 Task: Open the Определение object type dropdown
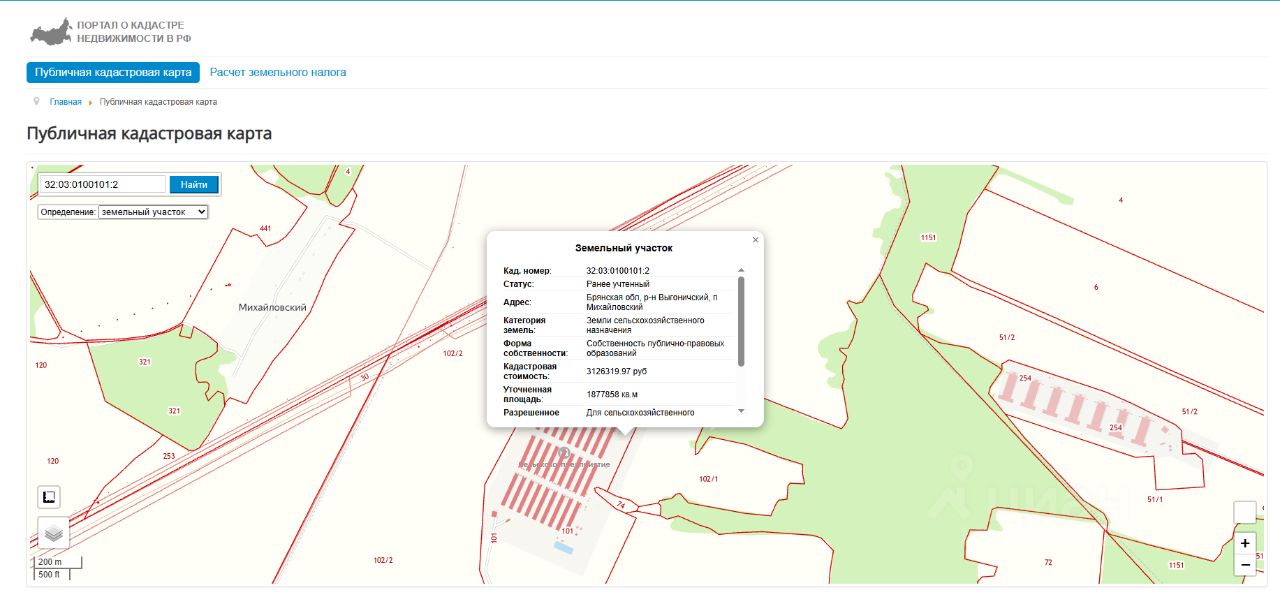click(x=153, y=212)
